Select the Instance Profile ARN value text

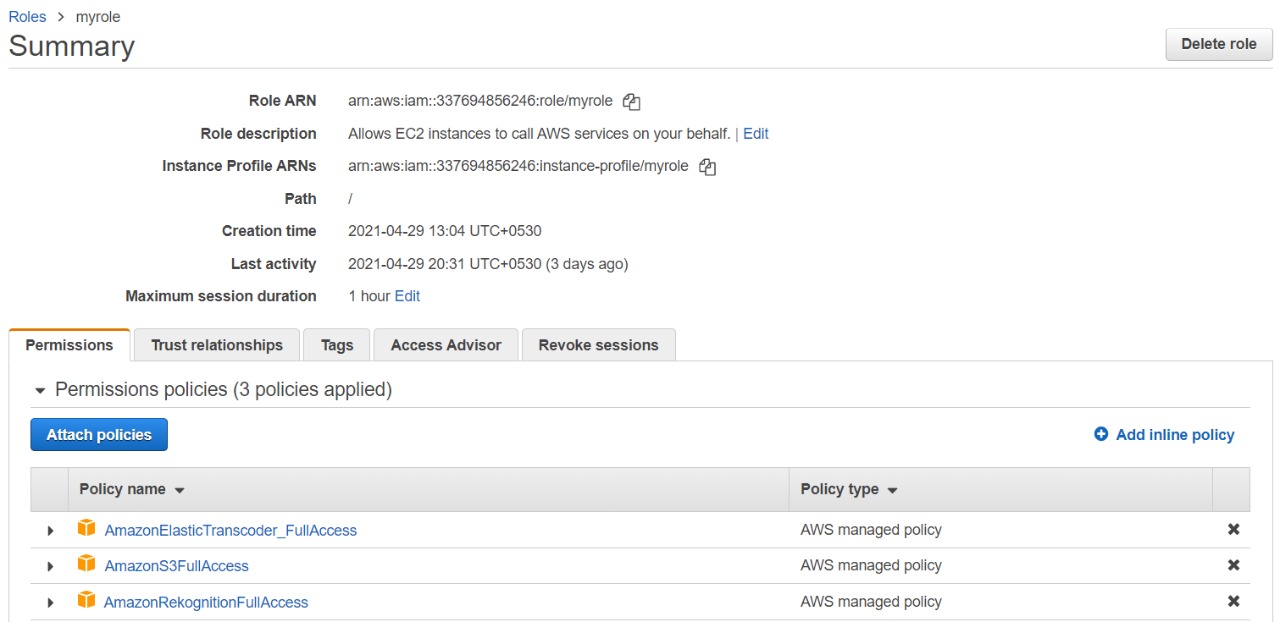point(518,166)
